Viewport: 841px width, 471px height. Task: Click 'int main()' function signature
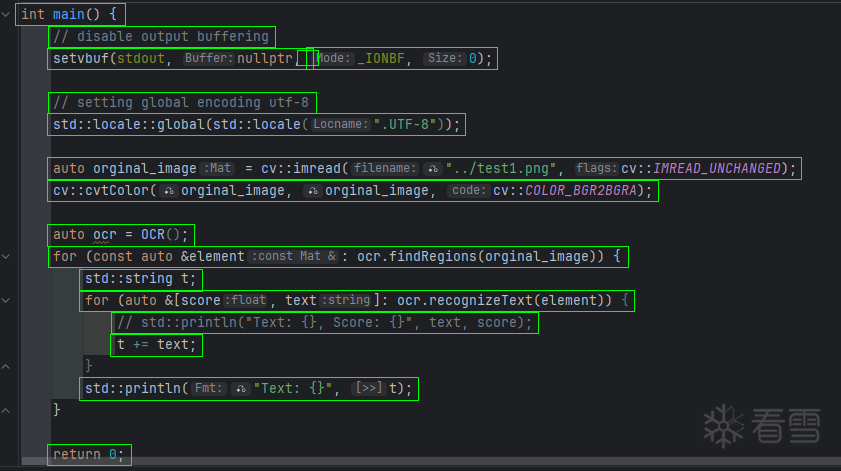[61, 14]
